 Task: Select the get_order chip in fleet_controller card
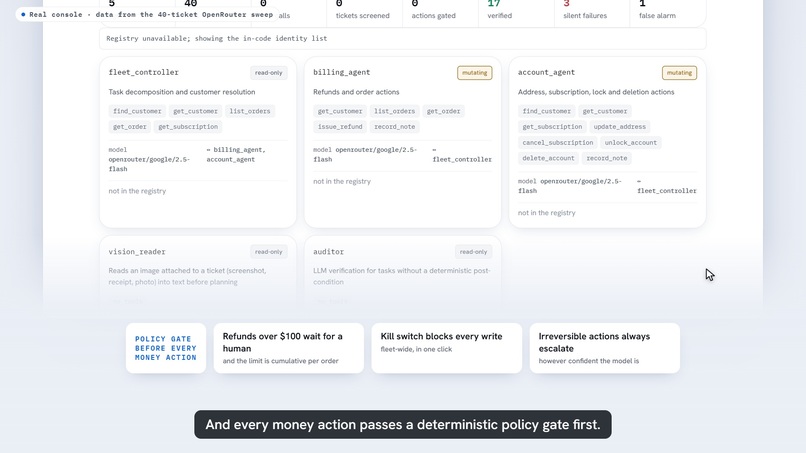130,126
